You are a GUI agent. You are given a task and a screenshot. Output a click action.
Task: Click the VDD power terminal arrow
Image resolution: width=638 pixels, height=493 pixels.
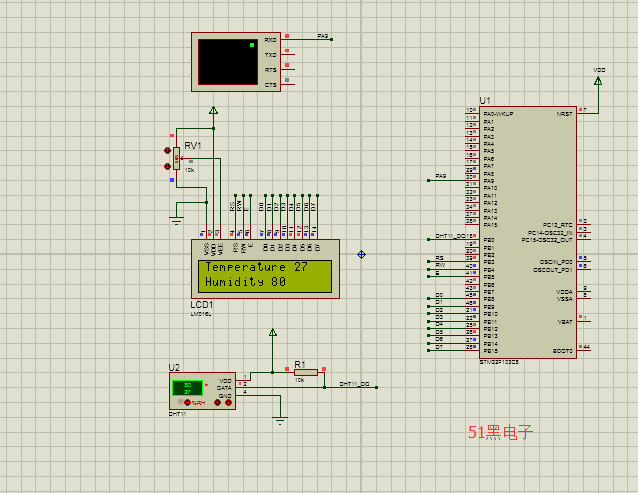pyautogui.click(x=599, y=81)
